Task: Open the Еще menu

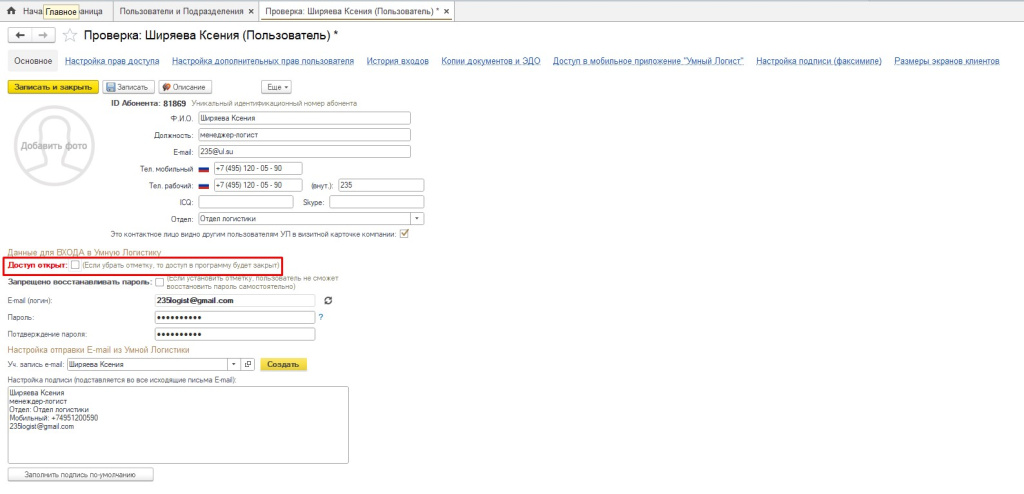Action: [276, 87]
